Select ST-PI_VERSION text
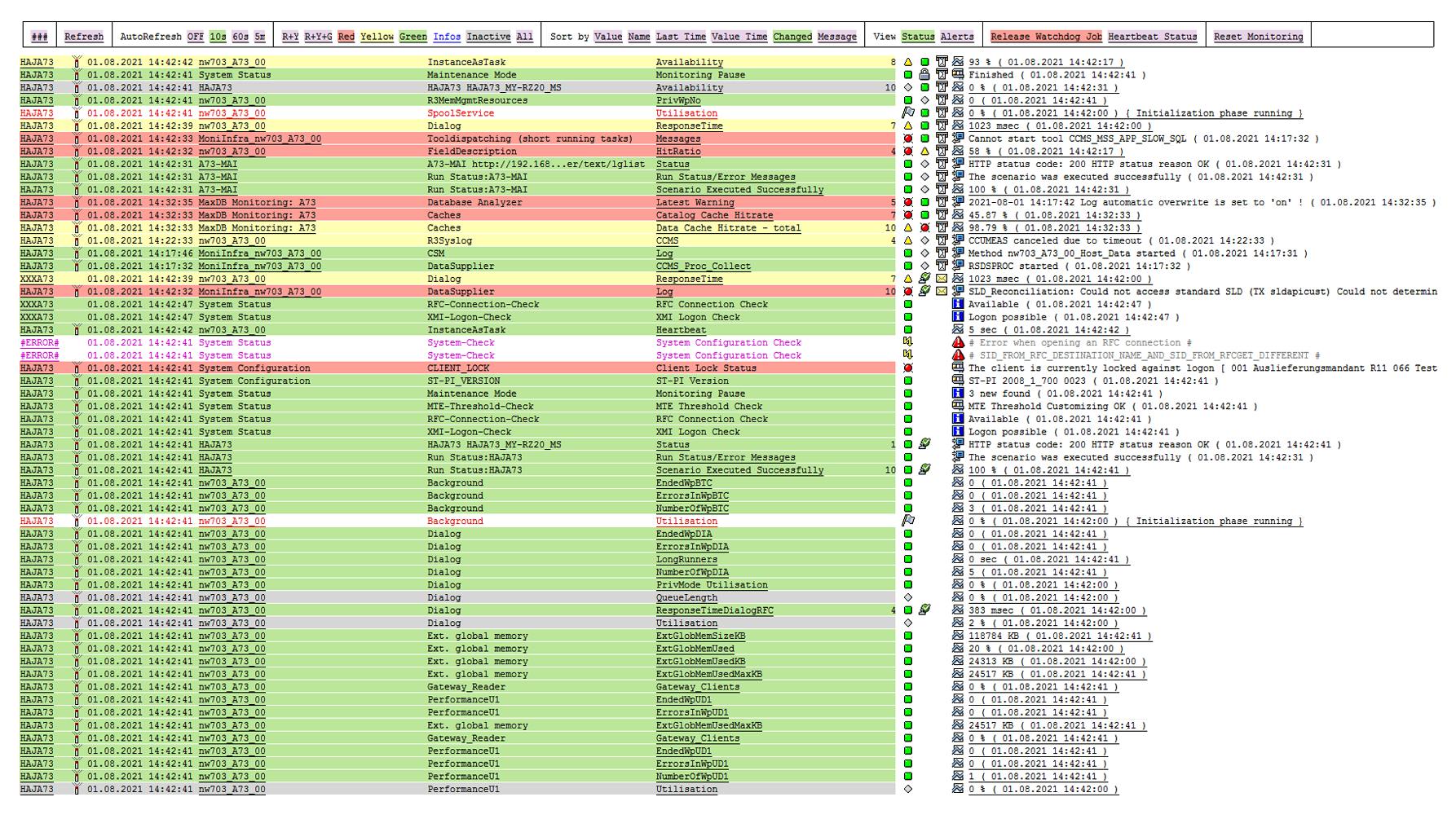 [x=464, y=381]
